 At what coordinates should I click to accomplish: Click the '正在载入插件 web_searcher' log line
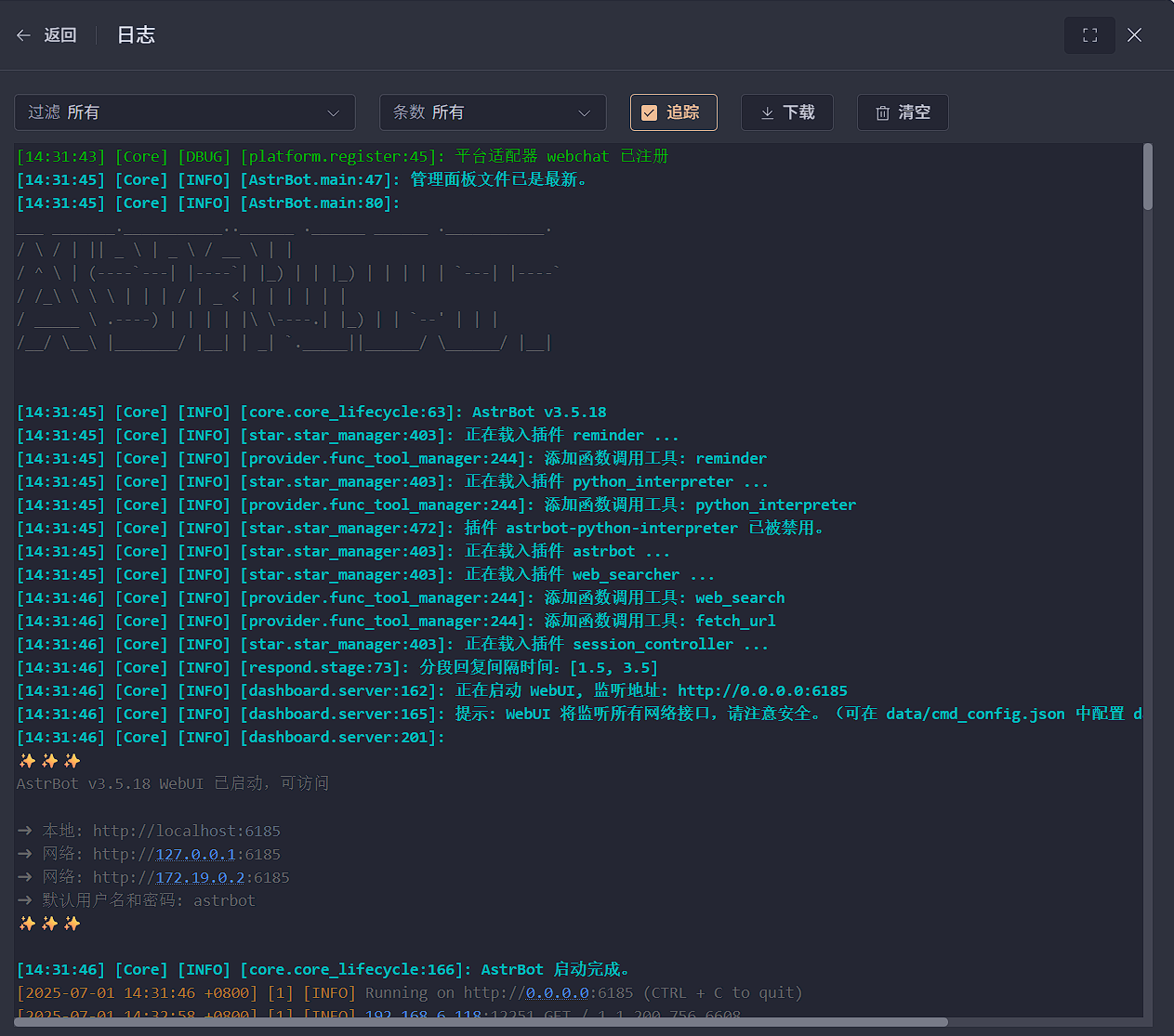366,575
